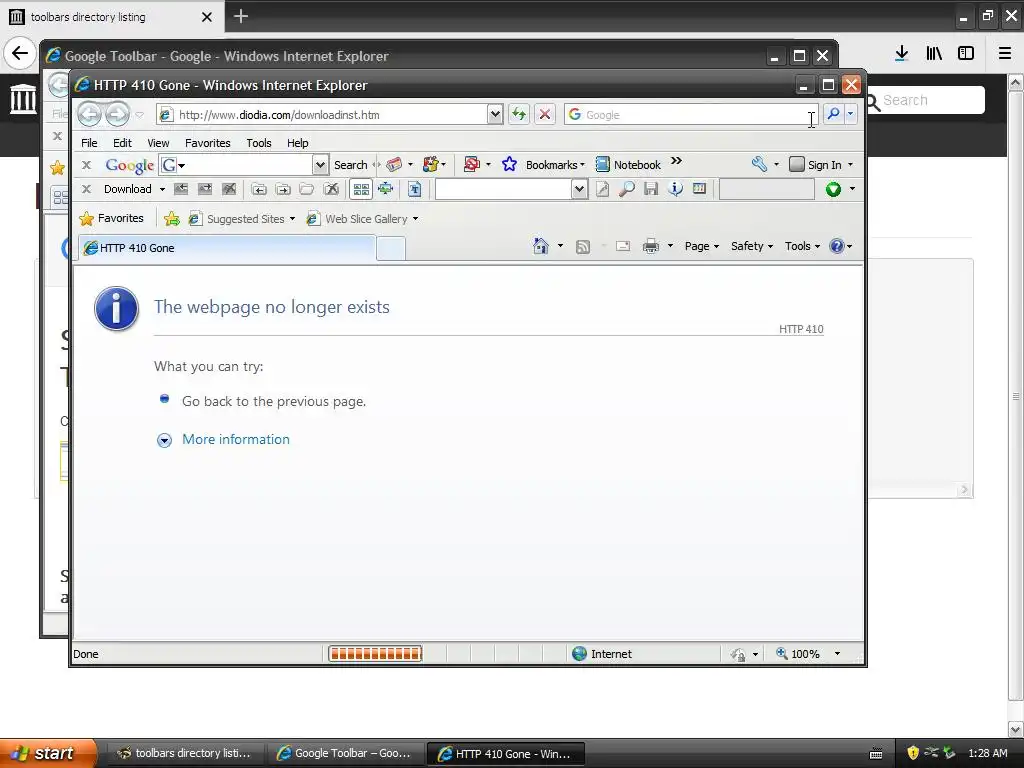
Task: Click the Bookmarks star icon
Action: [509, 165]
